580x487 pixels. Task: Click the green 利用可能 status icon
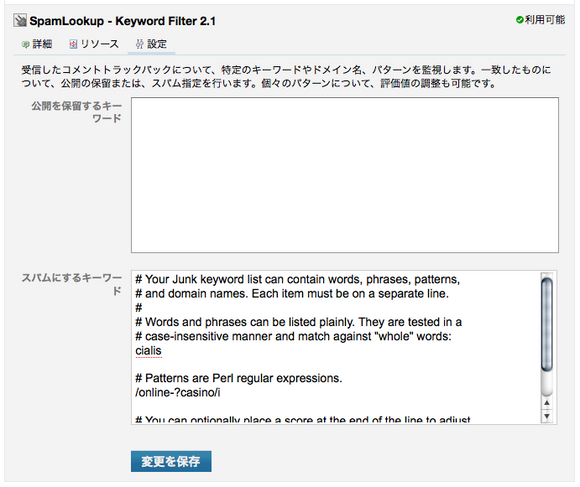pyautogui.click(x=519, y=20)
